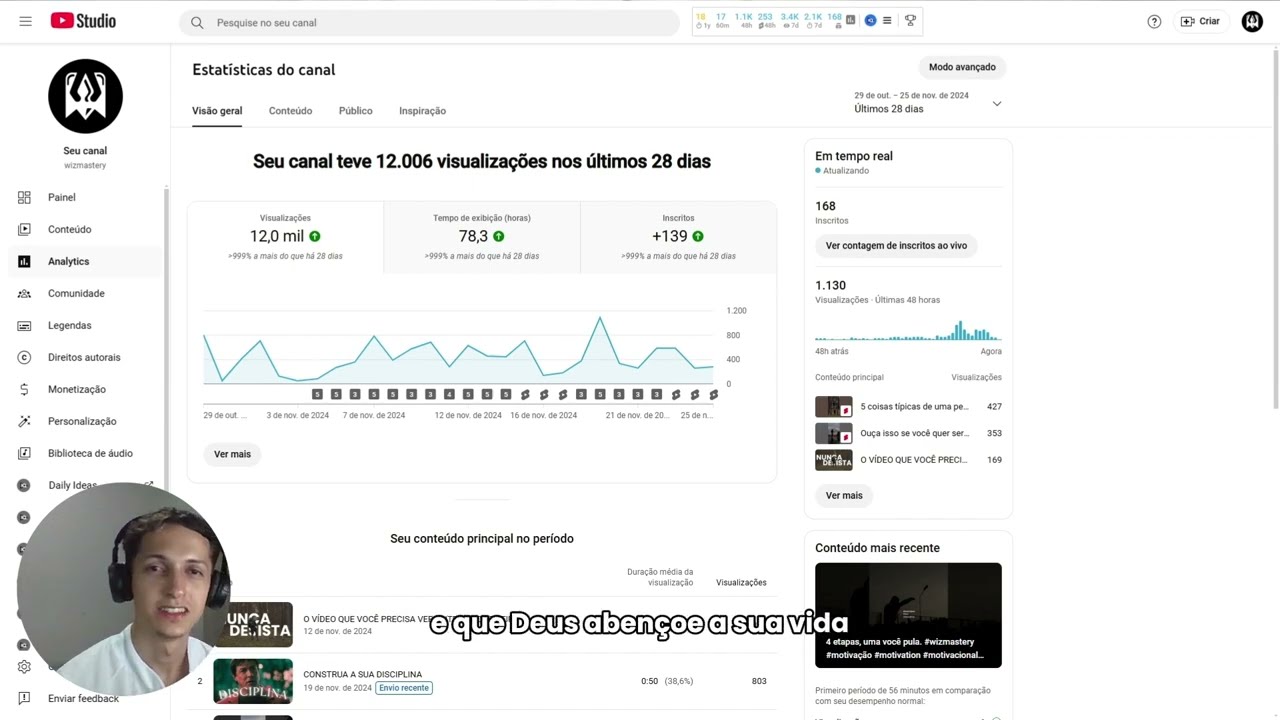Open the Daily Ideas sidebar icon
Viewport: 1280px width, 720px height.
[24, 485]
